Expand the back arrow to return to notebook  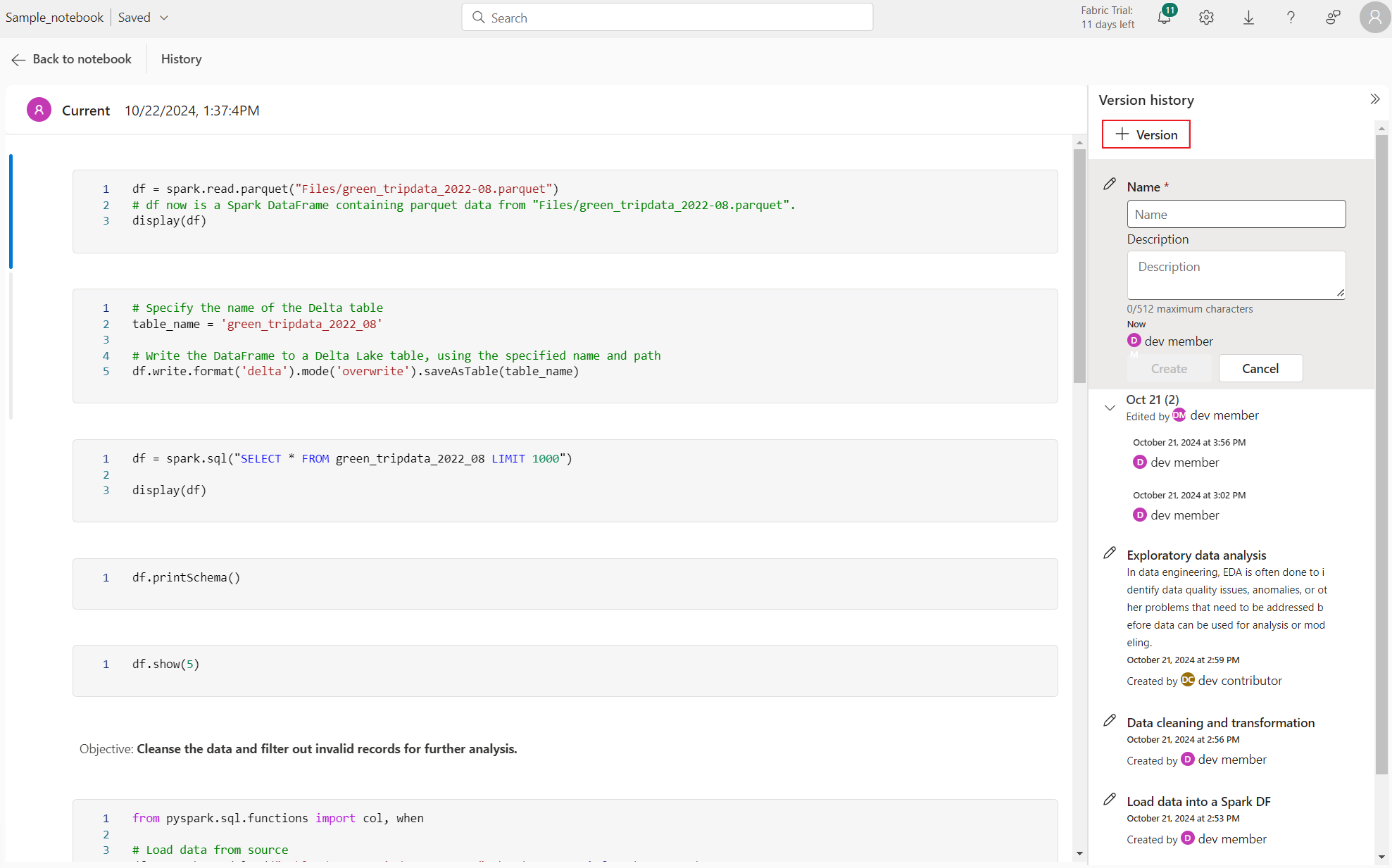[18, 59]
